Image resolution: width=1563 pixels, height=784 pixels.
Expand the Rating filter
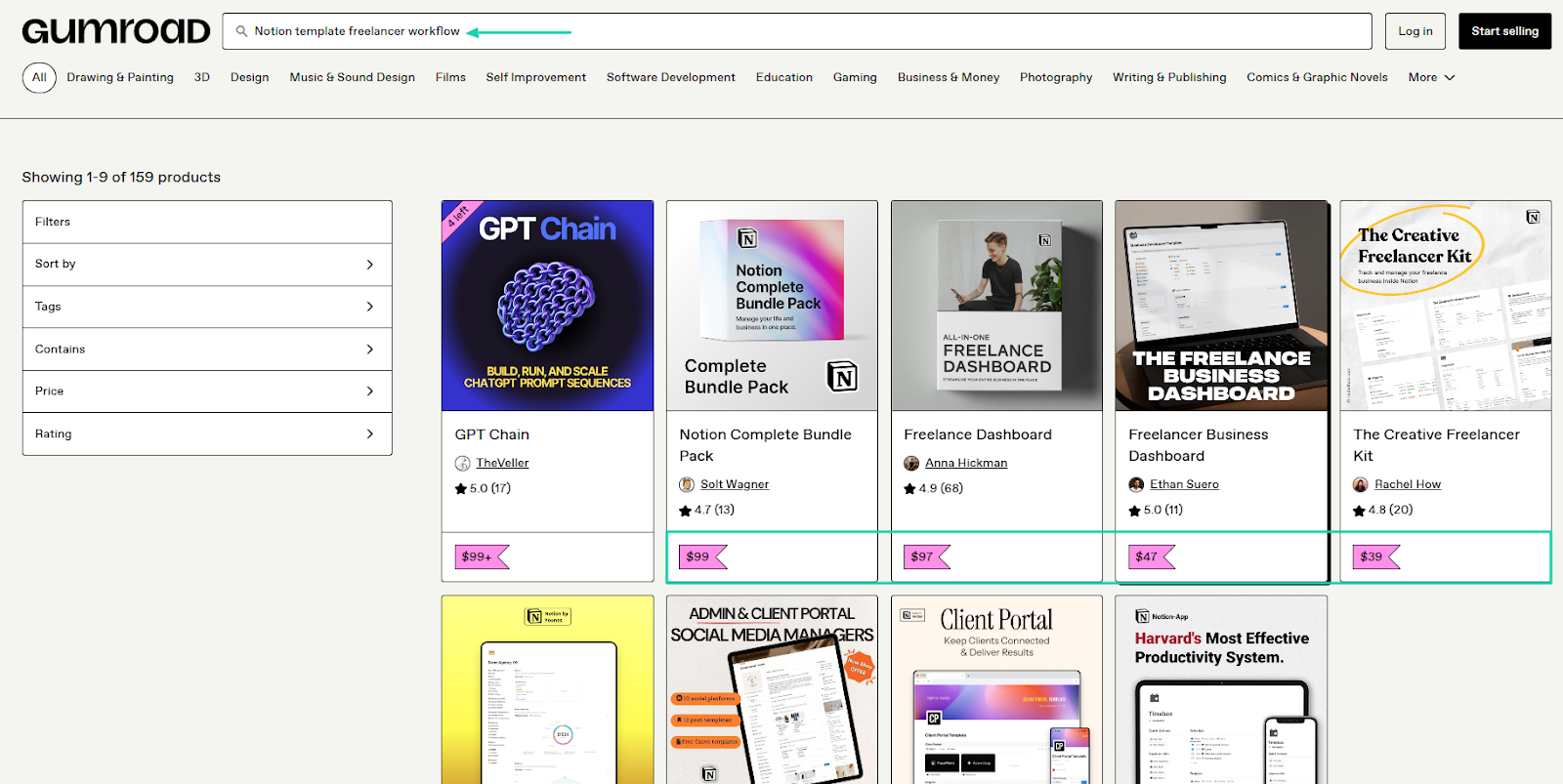click(x=207, y=433)
